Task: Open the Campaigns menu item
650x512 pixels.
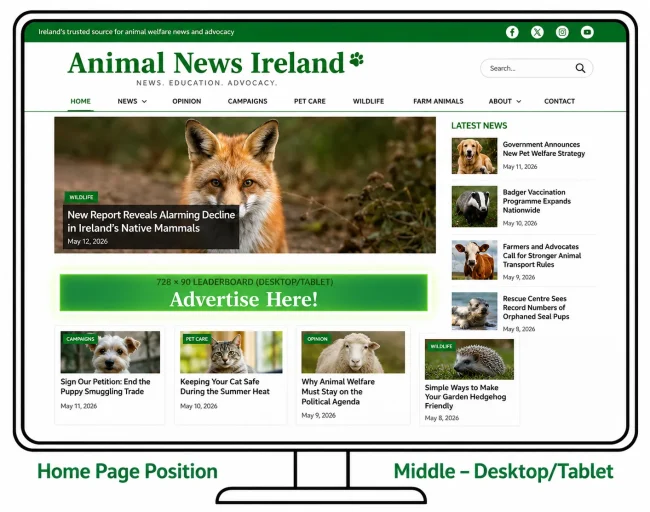Action: tap(247, 101)
